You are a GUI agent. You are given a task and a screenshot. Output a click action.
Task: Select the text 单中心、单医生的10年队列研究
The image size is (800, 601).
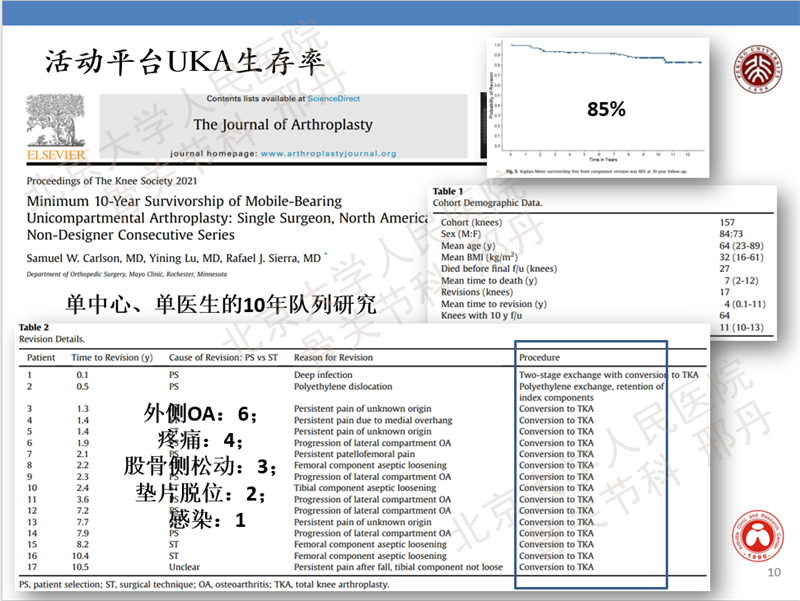[x=221, y=303]
